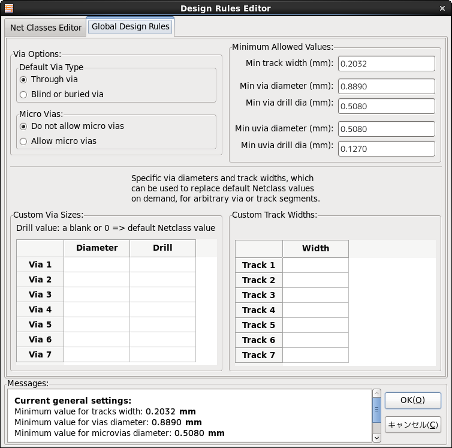The height and width of the screenshot is (448, 452).
Task: Select the Track 3 row header
Action: pos(259,295)
